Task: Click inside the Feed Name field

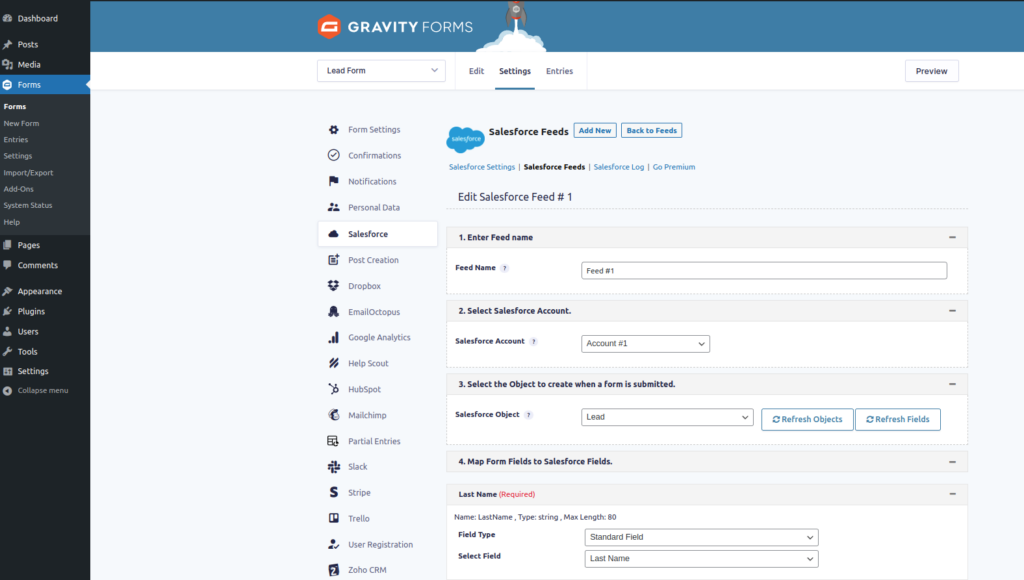Action: pos(764,269)
